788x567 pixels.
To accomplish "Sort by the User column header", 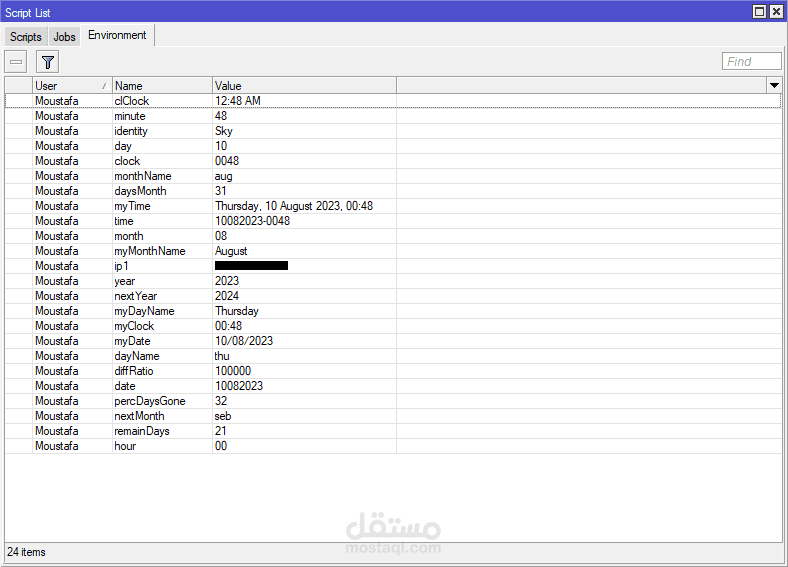I will click(x=72, y=85).
